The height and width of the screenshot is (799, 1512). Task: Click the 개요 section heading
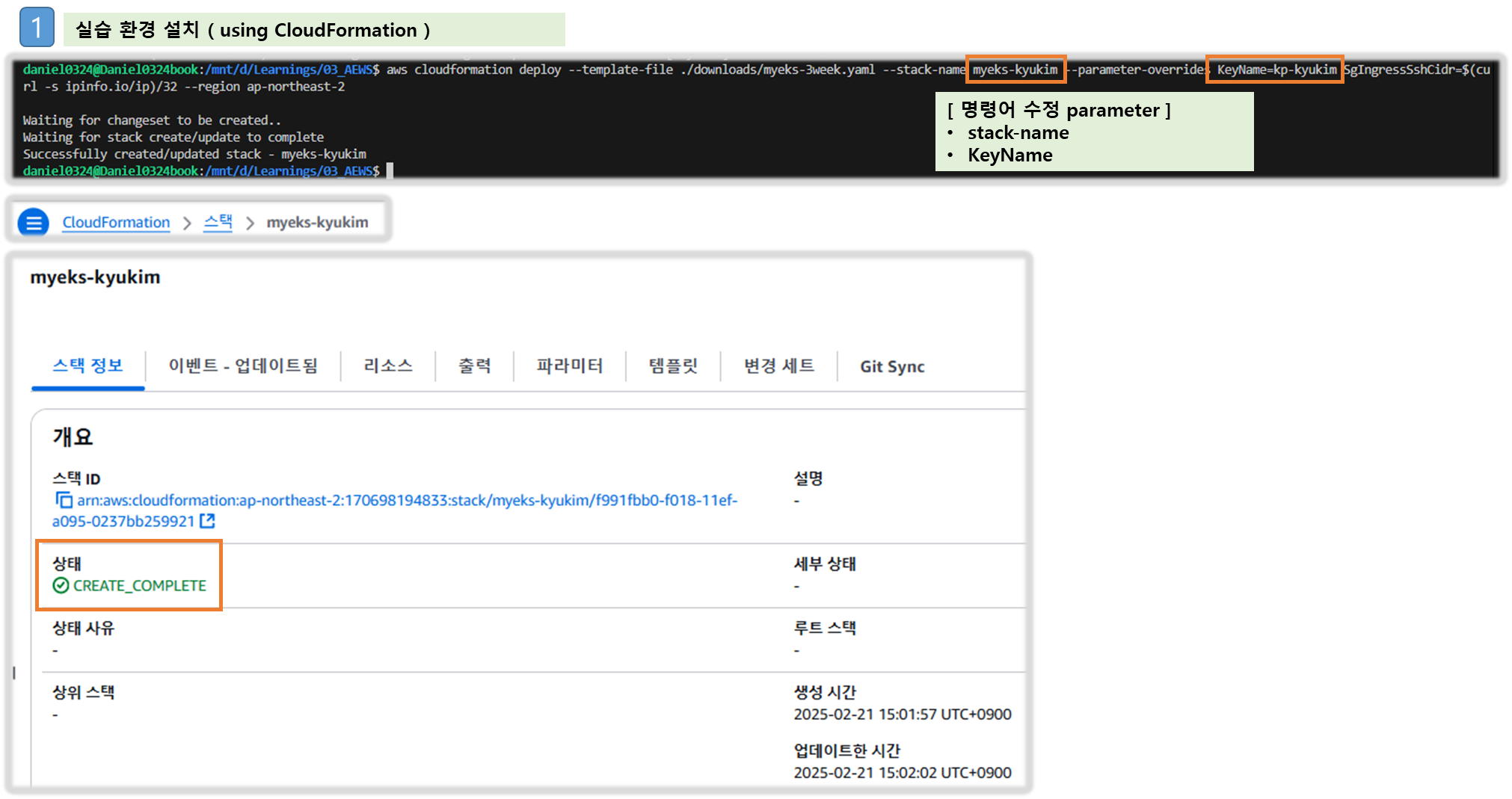coord(73,437)
